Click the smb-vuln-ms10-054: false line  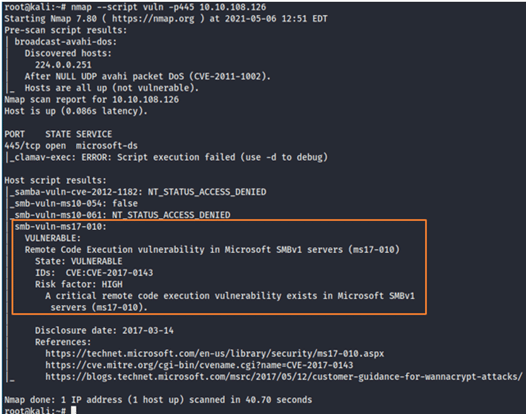coord(73,204)
